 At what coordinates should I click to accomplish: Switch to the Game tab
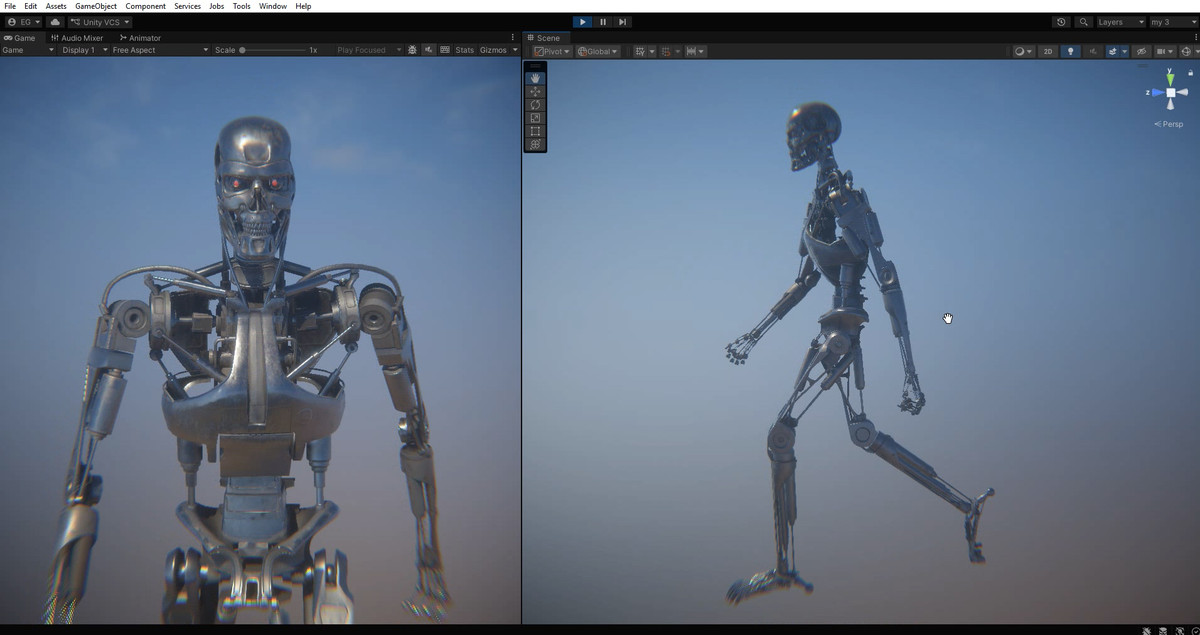pyautogui.click(x=19, y=38)
